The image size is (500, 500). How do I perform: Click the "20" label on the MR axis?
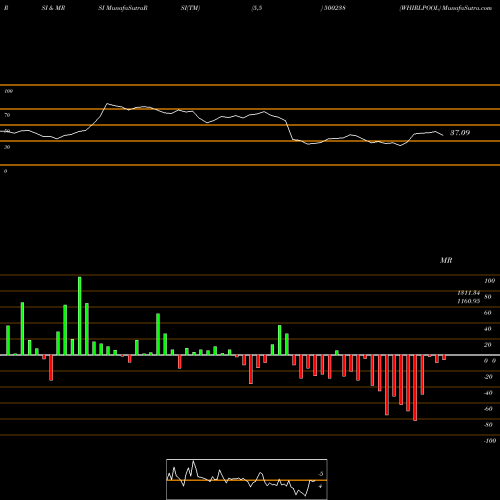click(488, 345)
